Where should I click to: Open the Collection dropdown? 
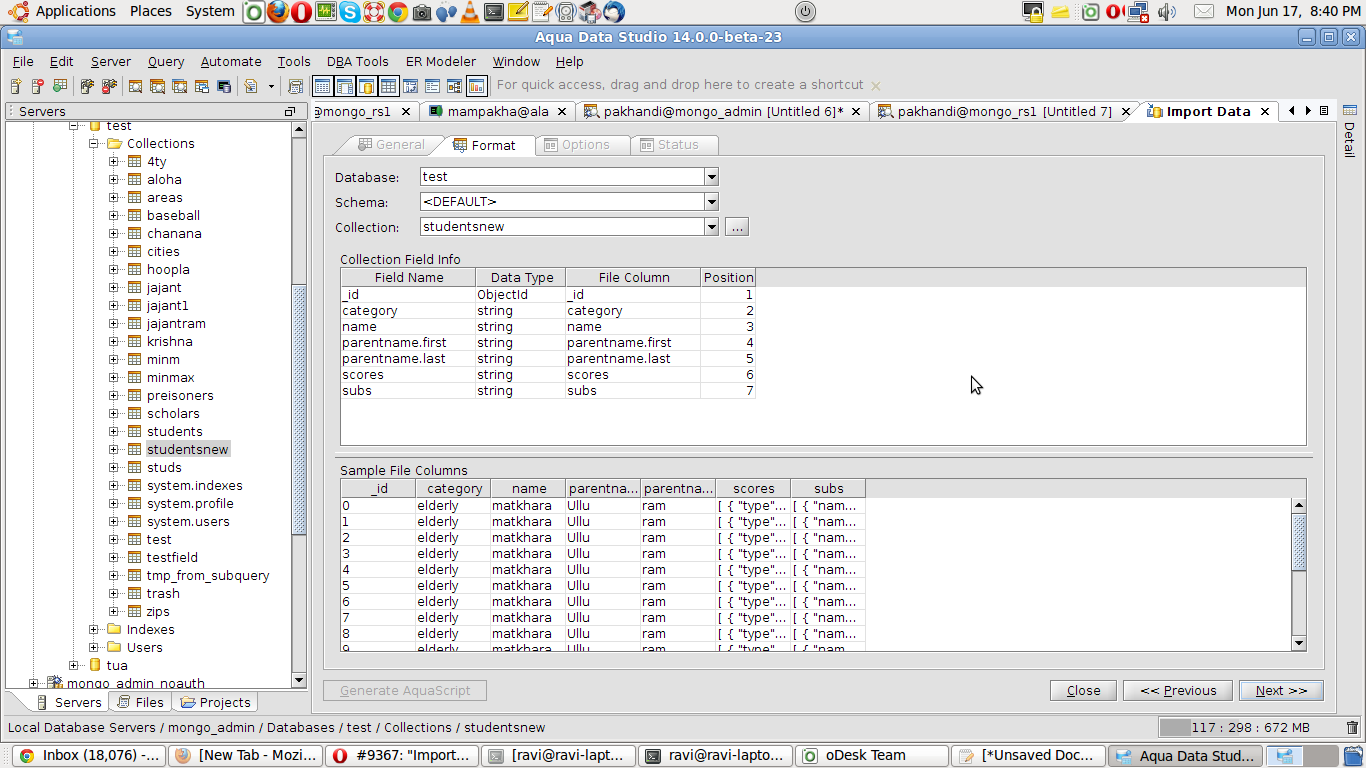(x=711, y=227)
